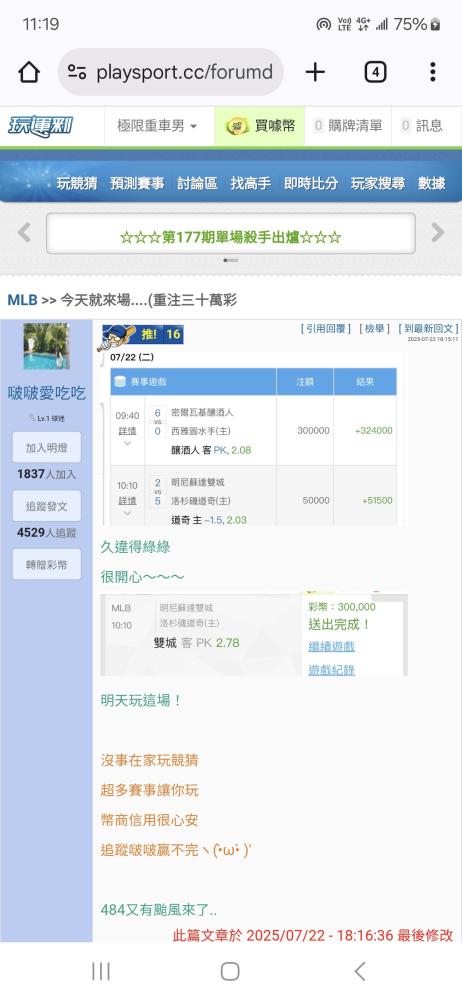Image resolution: width=462 pixels, height=1000 pixels.
Task: Open the tab switcher showing 4
Action: (x=375, y=72)
